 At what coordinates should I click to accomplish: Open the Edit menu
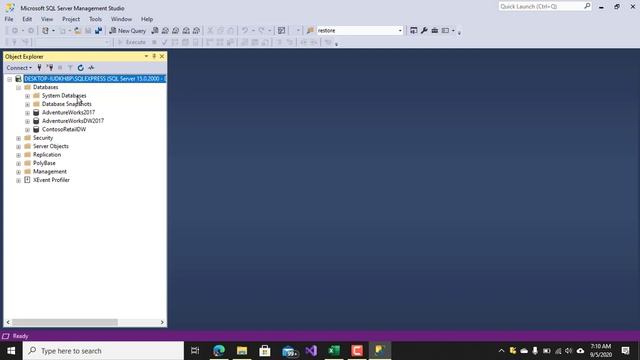pyautogui.click(x=27, y=19)
